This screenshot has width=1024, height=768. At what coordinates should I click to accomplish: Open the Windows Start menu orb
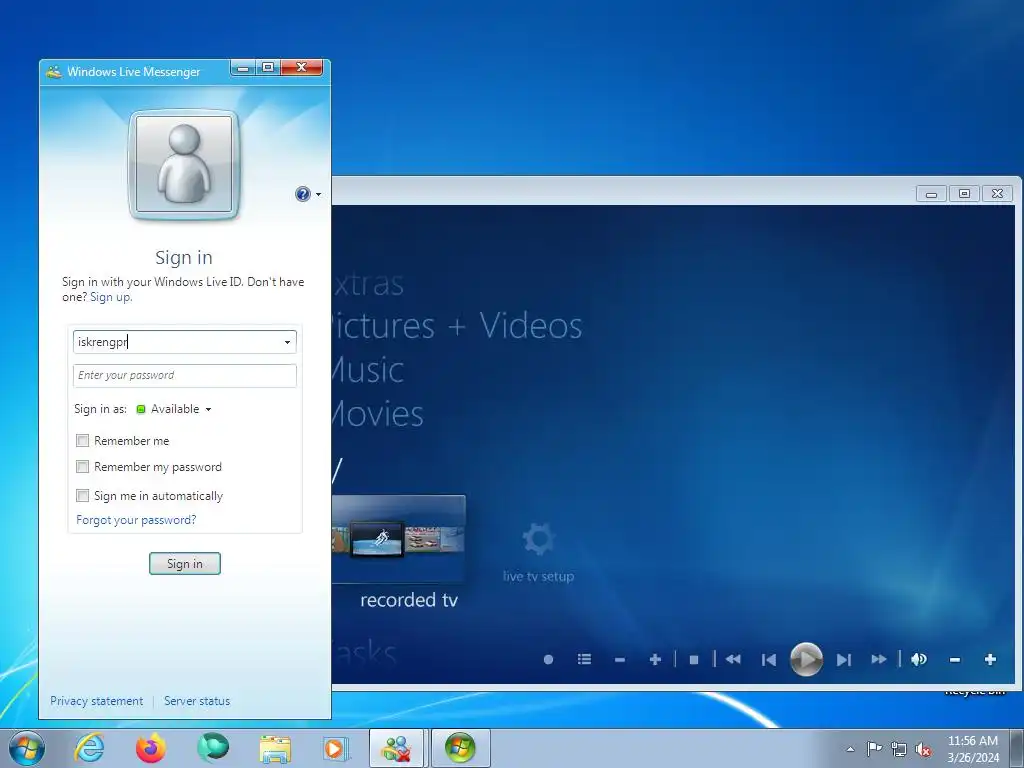tap(27, 748)
